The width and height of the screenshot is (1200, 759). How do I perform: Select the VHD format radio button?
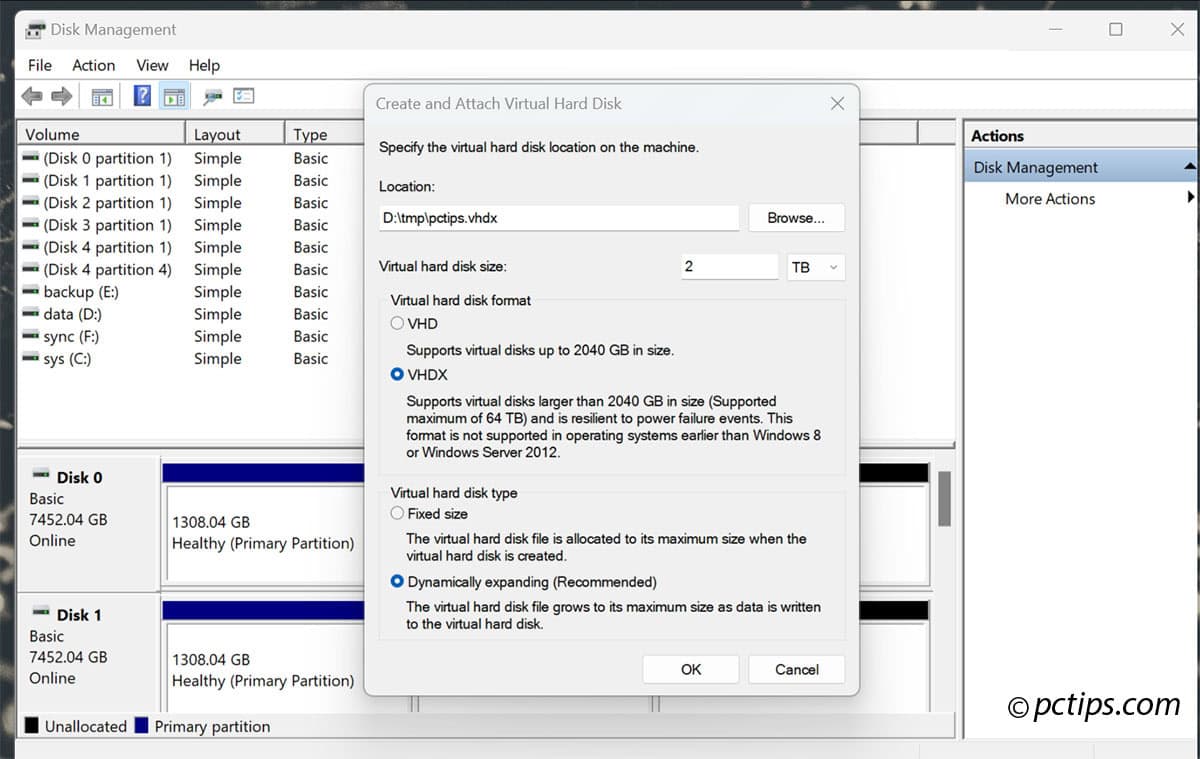(x=398, y=323)
